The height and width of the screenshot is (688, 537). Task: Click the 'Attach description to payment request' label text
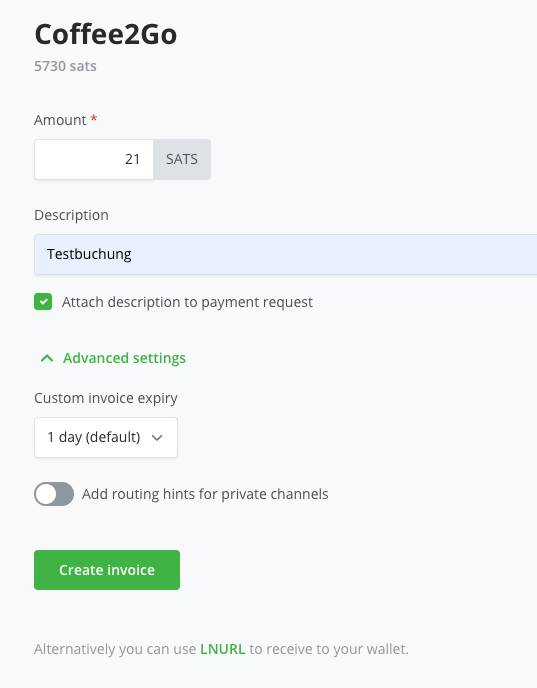187,302
